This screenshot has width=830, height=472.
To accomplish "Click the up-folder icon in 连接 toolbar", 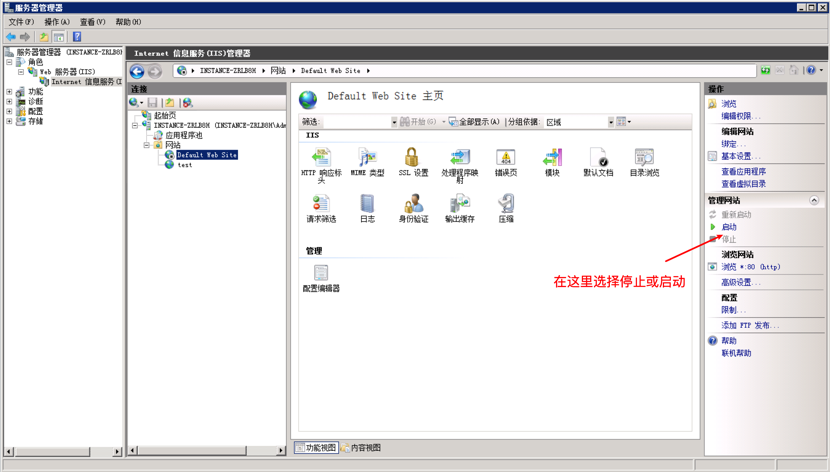I will pos(169,103).
